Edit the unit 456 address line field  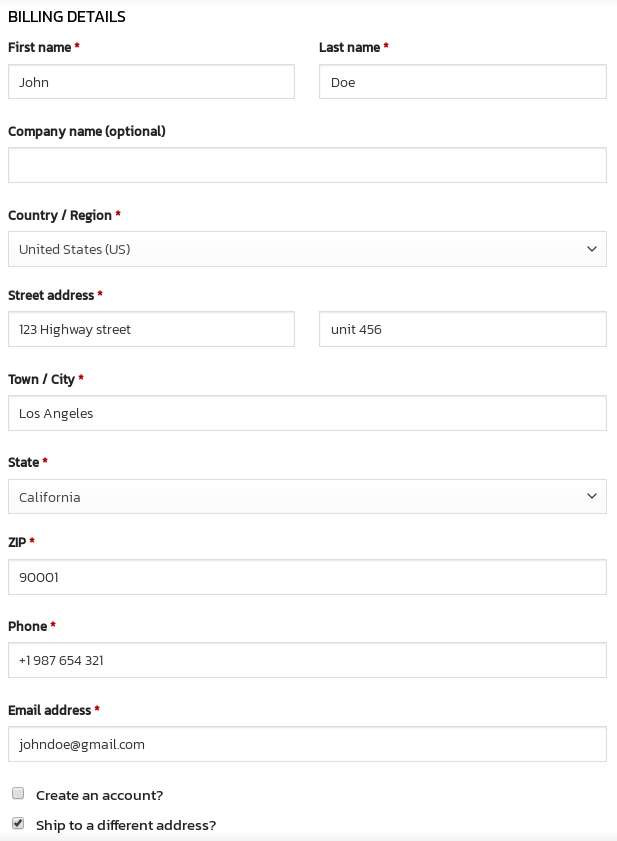coord(463,329)
